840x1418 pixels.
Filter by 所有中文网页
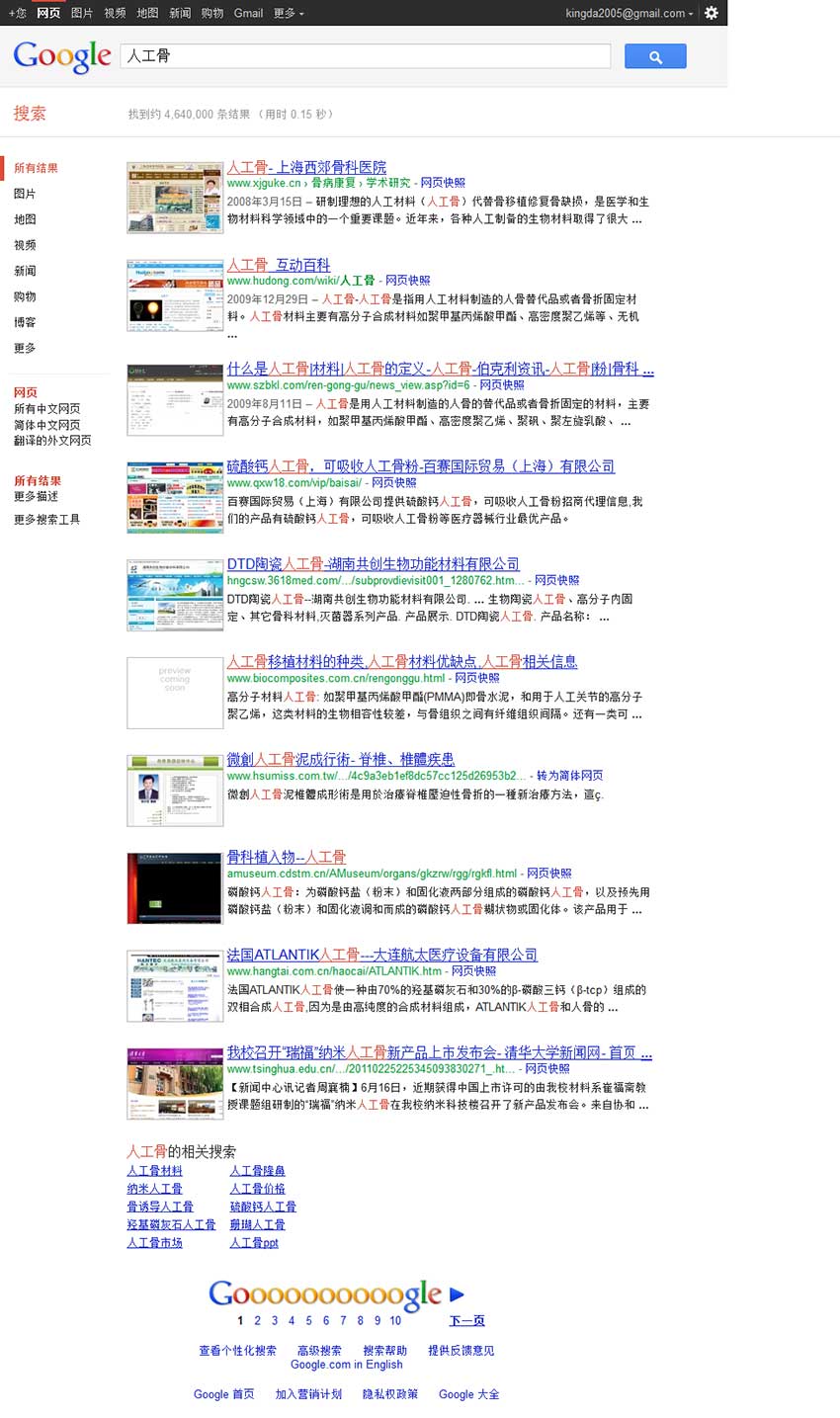pos(47,408)
